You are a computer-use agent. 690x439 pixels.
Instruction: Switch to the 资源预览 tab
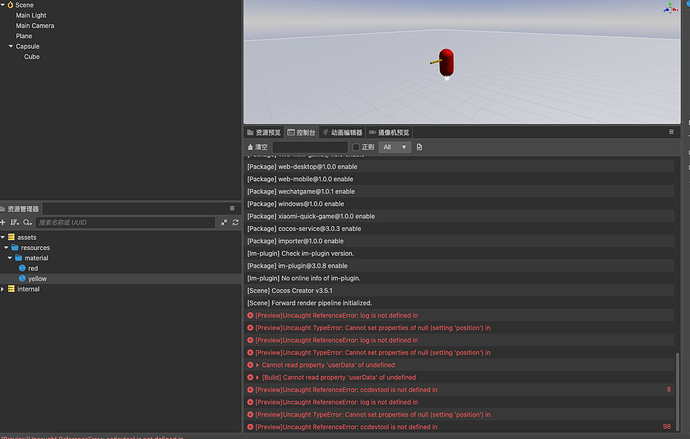pyautogui.click(x=264, y=132)
